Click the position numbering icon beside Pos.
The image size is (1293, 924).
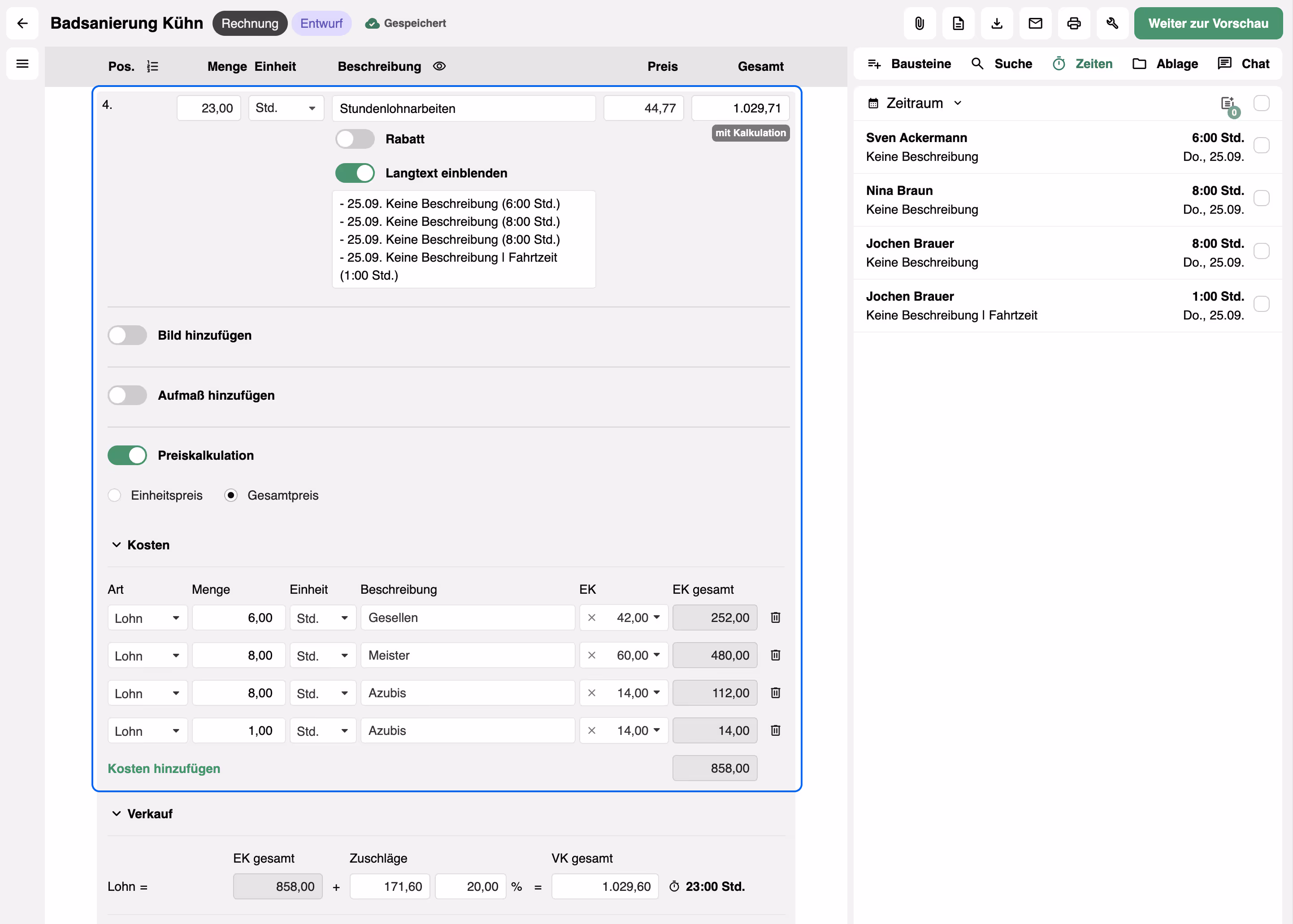click(x=152, y=67)
